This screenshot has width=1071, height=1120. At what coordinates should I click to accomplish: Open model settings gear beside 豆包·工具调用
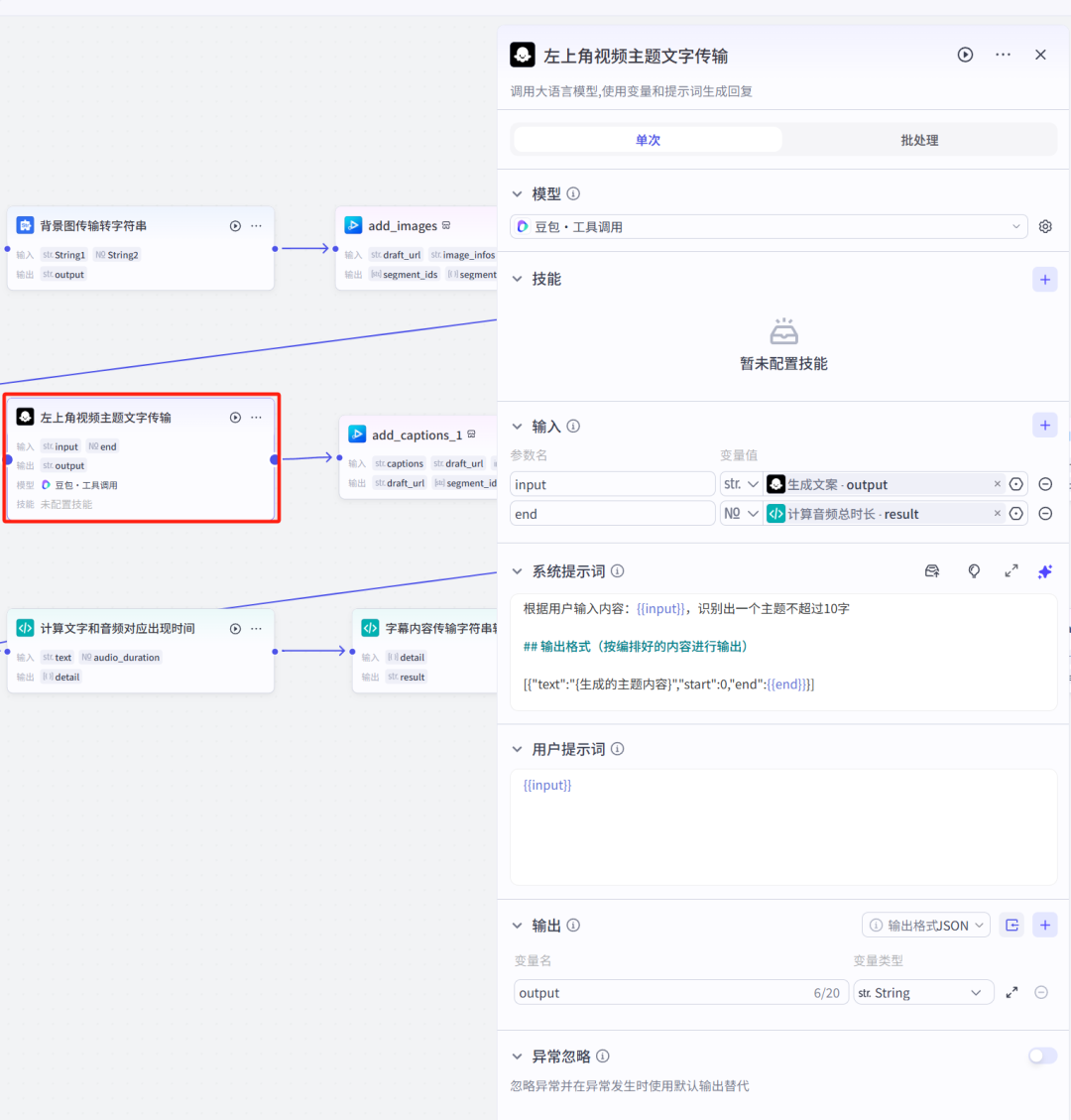tap(1044, 226)
